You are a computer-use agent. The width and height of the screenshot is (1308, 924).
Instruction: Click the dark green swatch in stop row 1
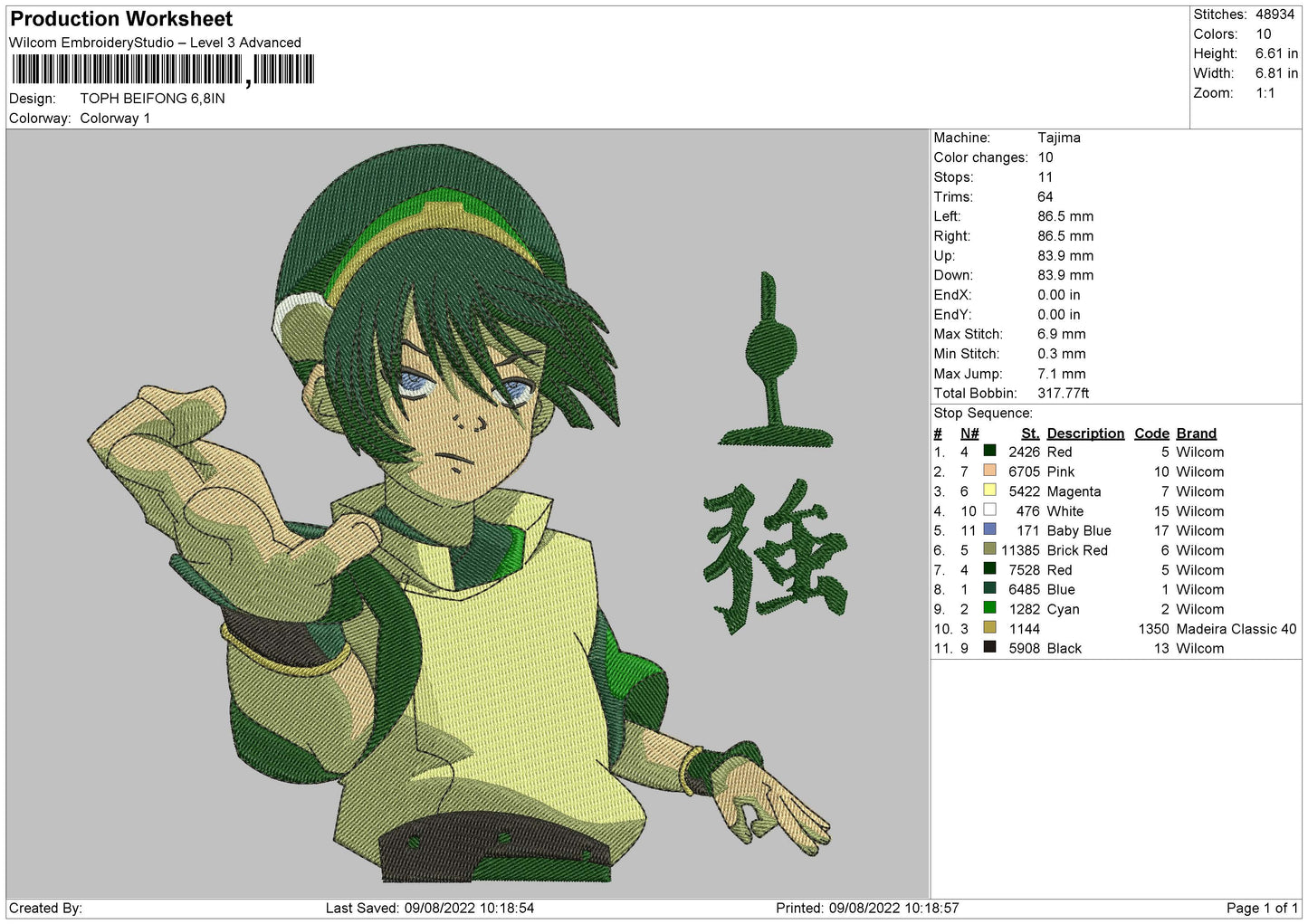pos(989,451)
